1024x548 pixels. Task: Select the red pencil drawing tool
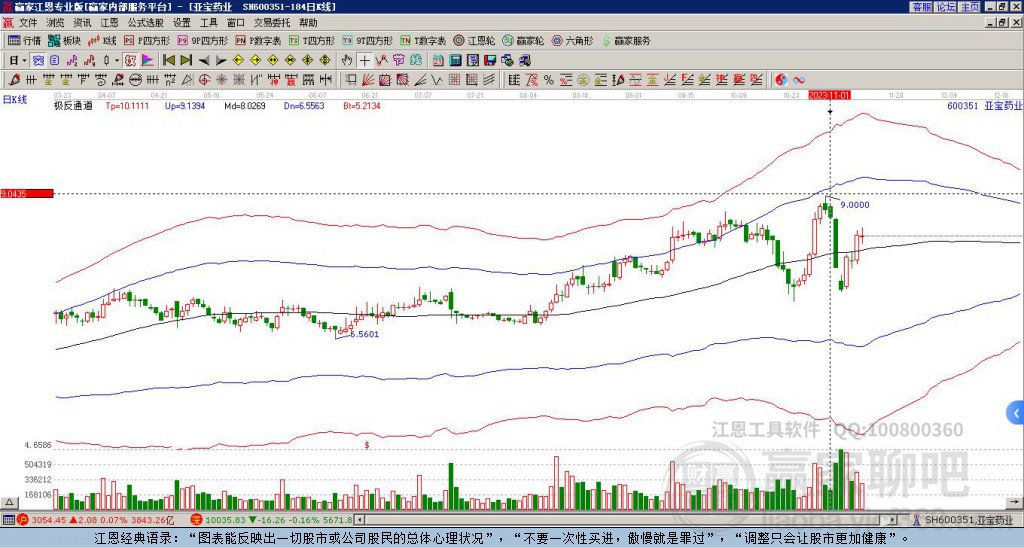[14, 80]
